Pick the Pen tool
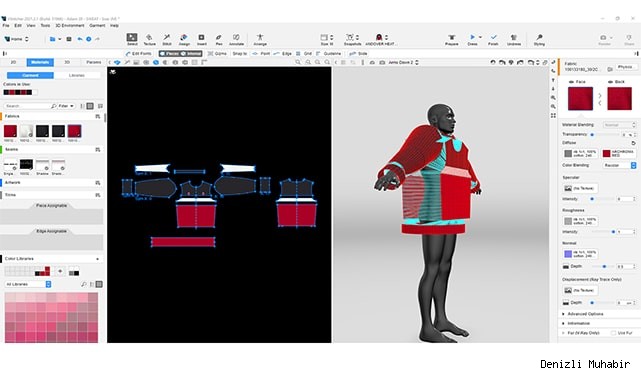Screen dimensions: 641x380 219,39
